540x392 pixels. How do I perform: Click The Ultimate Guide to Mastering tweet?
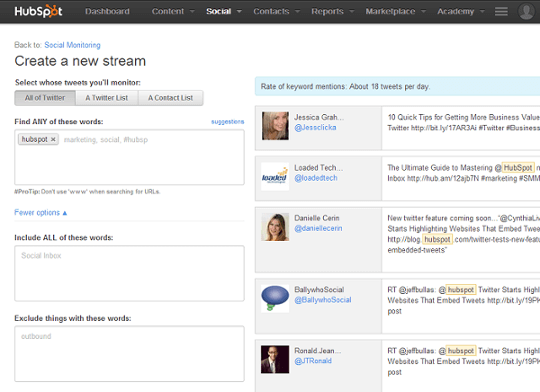(x=463, y=173)
